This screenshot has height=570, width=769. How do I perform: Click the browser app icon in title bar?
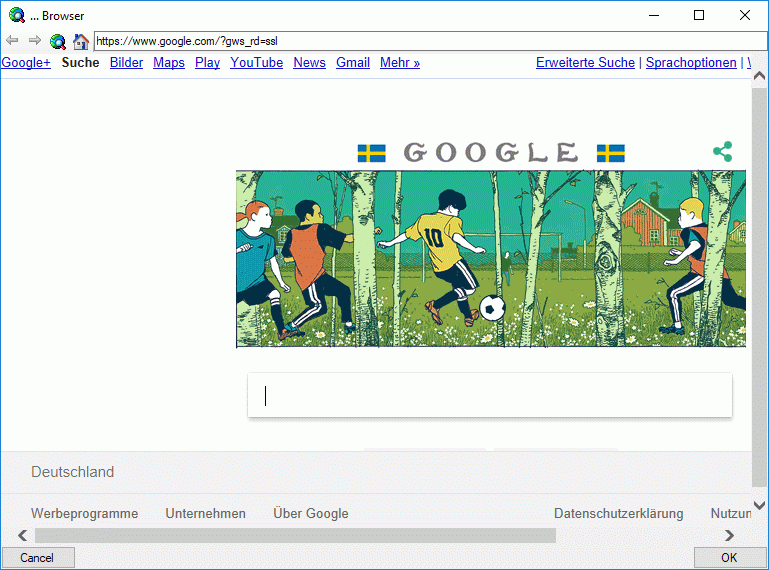[17, 15]
